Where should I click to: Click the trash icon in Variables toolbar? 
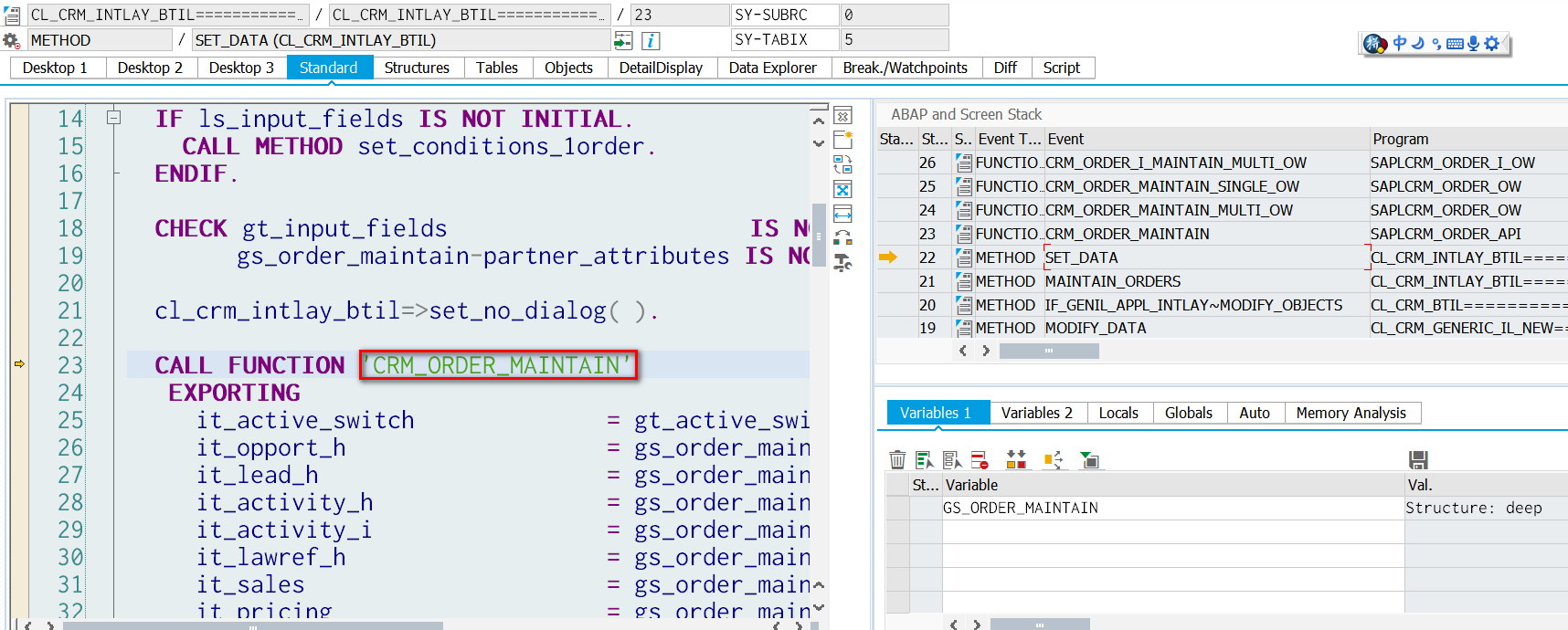[897, 459]
